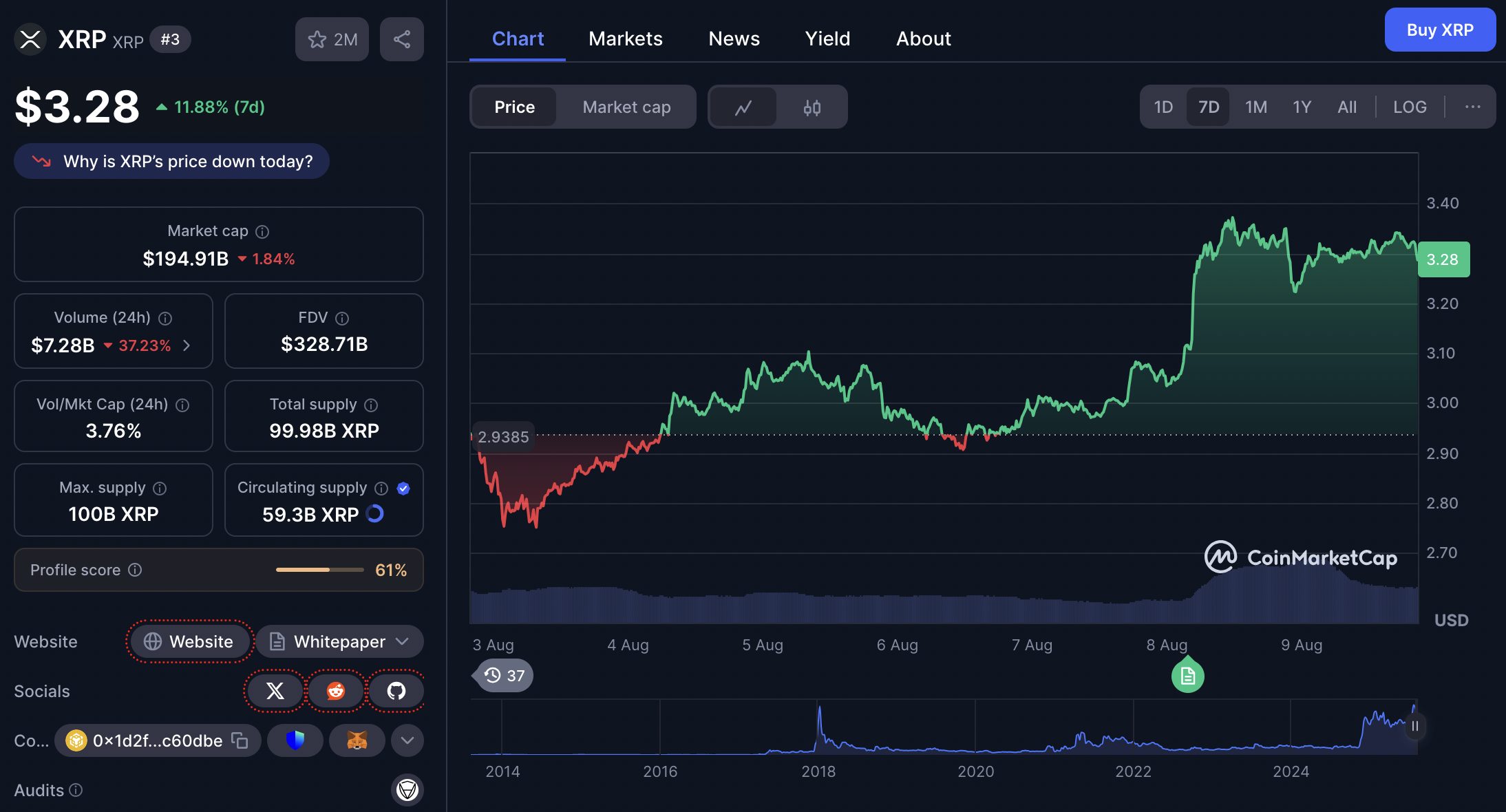This screenshot has height=812, width=1506.
Task: Open chart more options ellipsis
Action: [x=1473, y=107]
